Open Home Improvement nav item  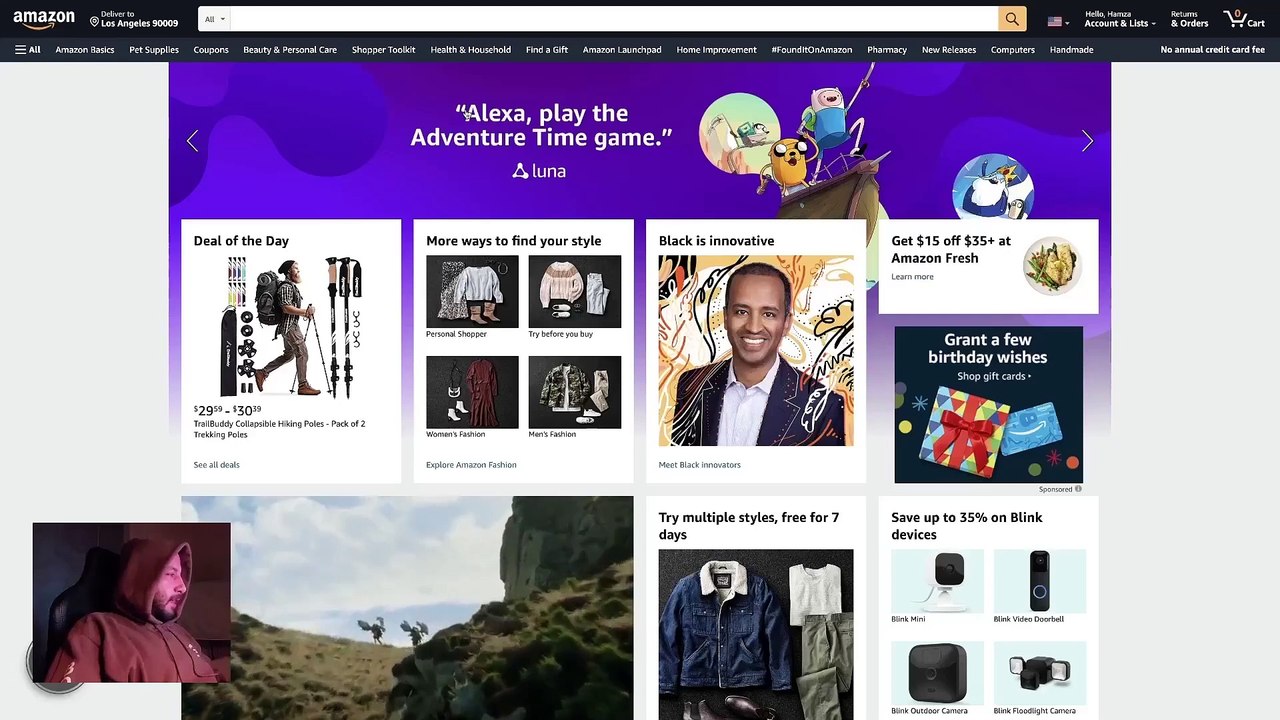pyautogui.click(x=716, y=49)
